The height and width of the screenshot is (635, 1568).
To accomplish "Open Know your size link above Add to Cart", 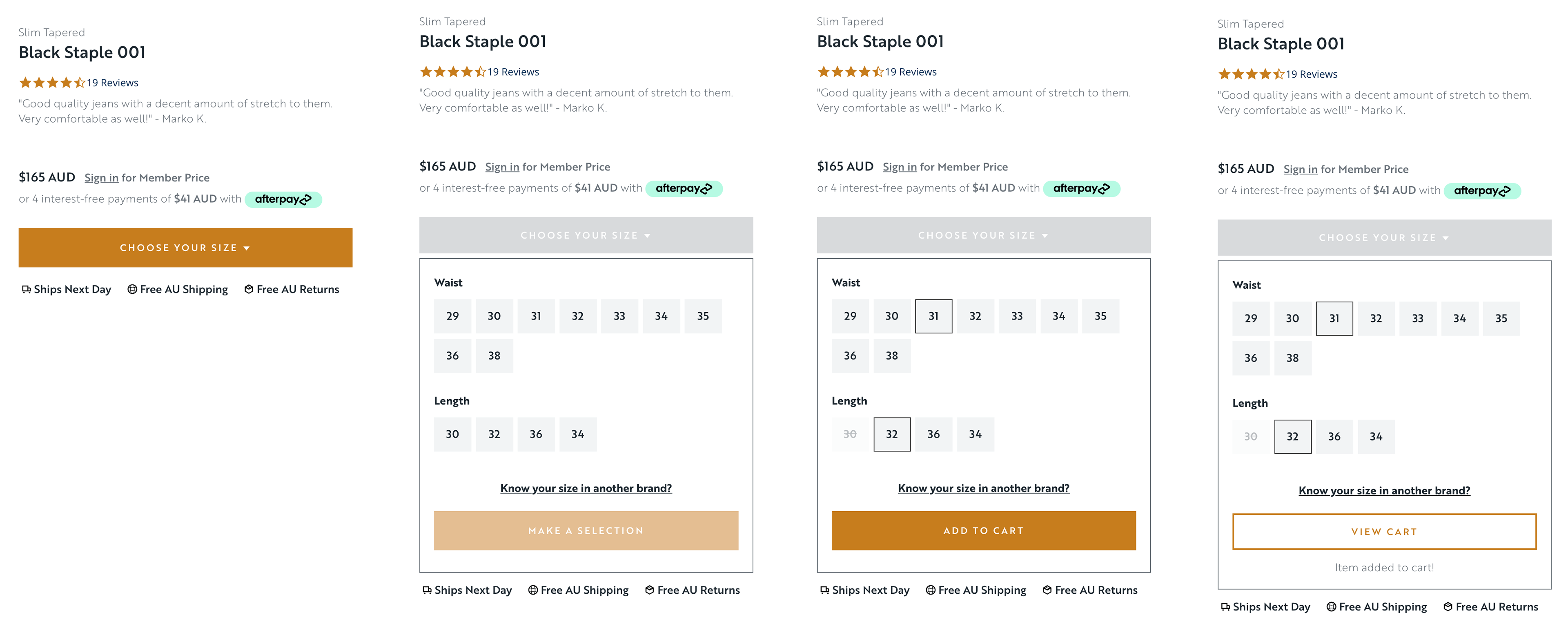I will [x=983, y=489].
